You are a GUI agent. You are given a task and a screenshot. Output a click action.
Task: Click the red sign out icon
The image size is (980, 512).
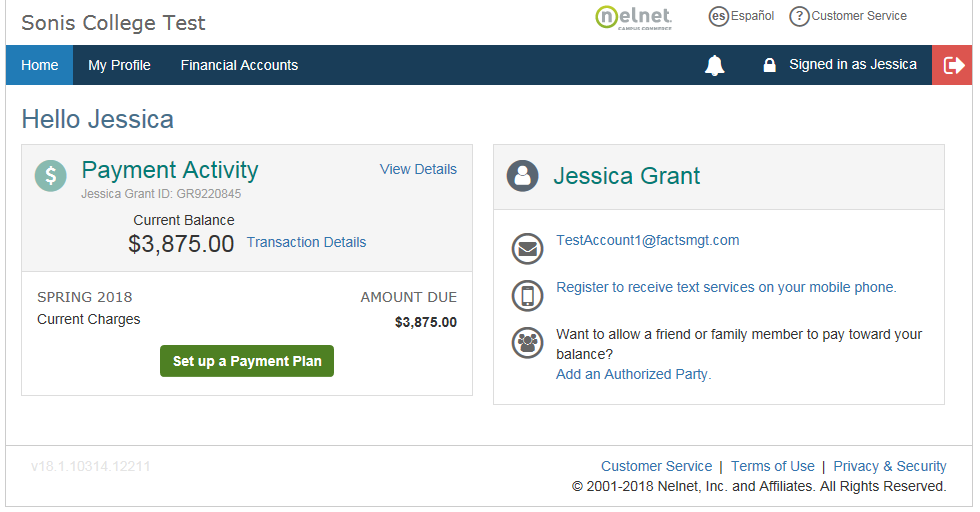click(x=954, y=65)
